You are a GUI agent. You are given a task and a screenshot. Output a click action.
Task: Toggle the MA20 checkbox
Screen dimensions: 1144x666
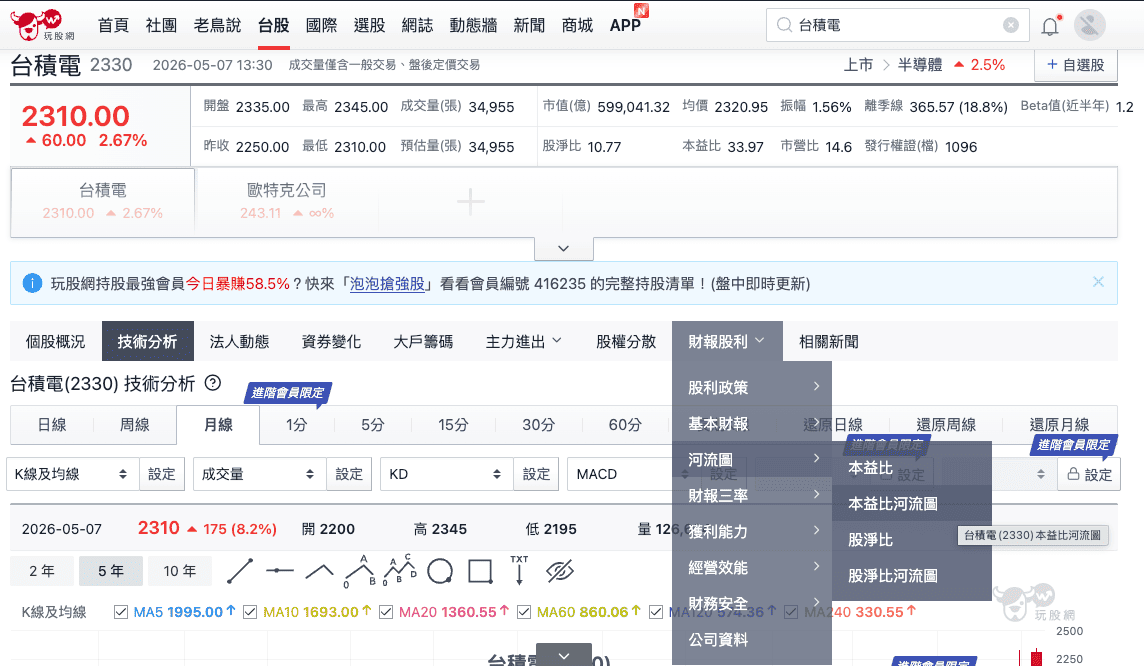pos(386,612)
